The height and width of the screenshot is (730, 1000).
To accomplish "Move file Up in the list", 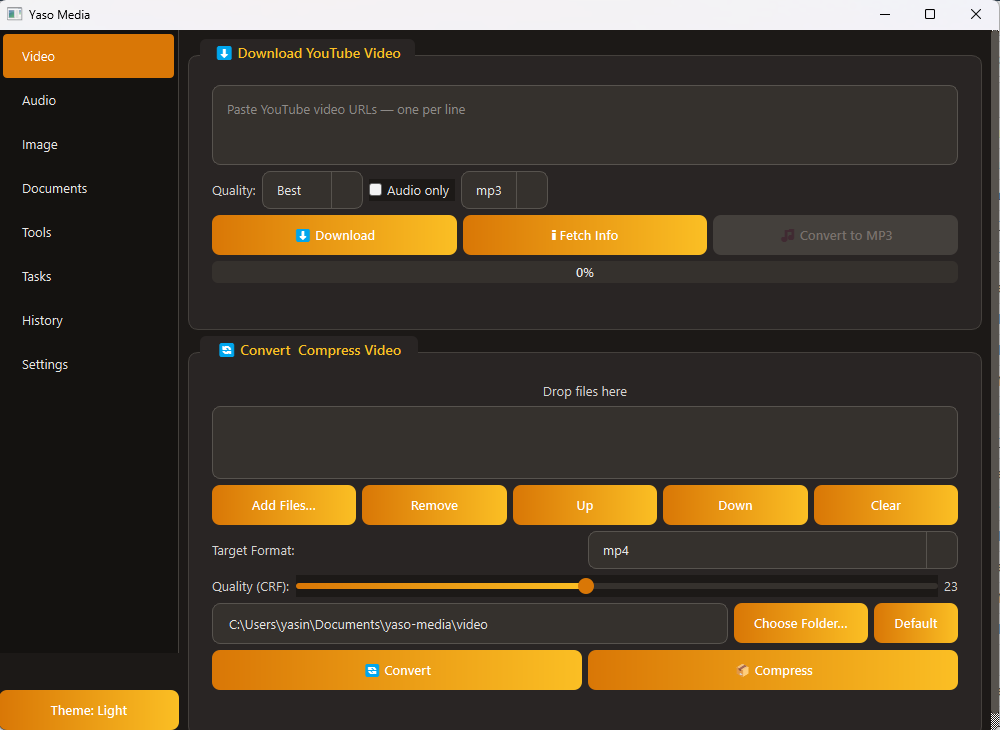I will point(585,505).
